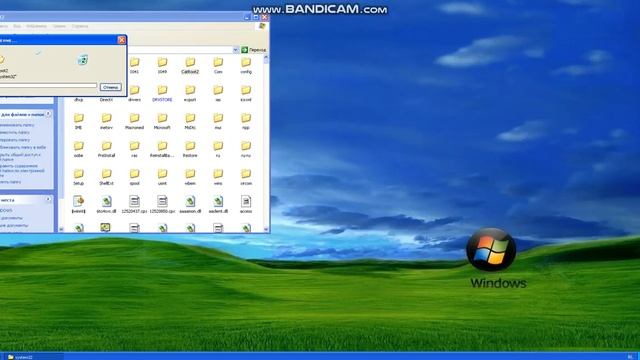Screen dimensions: 640x360
Task: Open the address bar dropdown arrow
Action: (x=236, y=49)
